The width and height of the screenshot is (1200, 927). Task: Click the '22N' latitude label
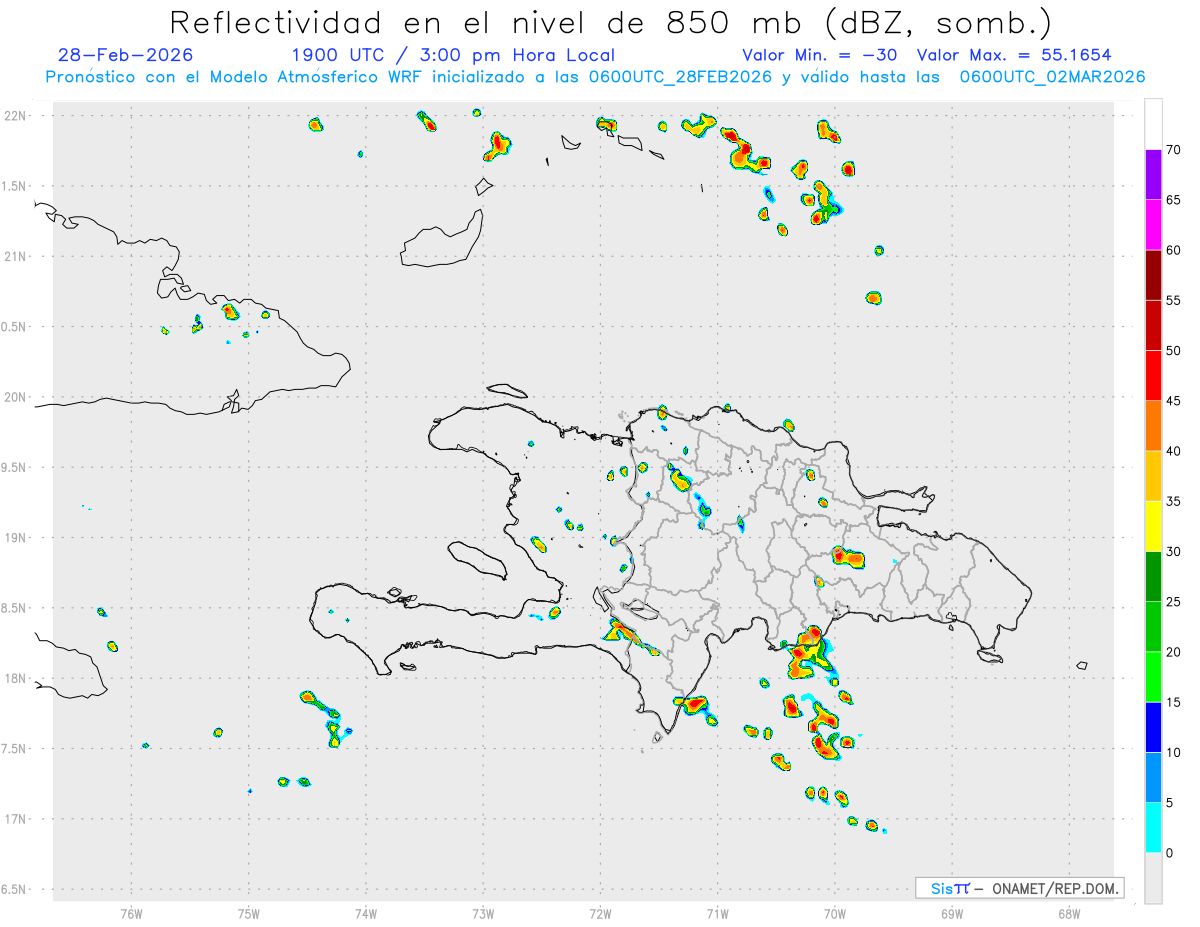click(15, 116)
